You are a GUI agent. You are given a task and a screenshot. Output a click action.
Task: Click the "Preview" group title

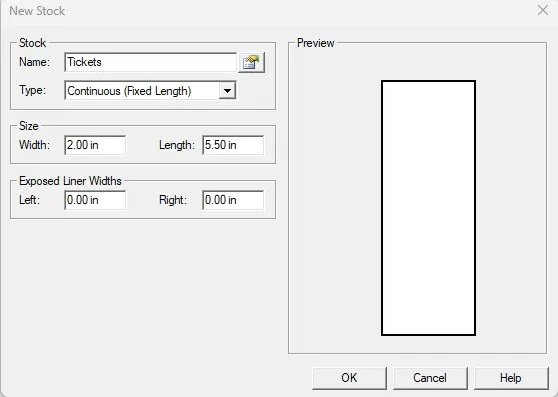point(316,43)
